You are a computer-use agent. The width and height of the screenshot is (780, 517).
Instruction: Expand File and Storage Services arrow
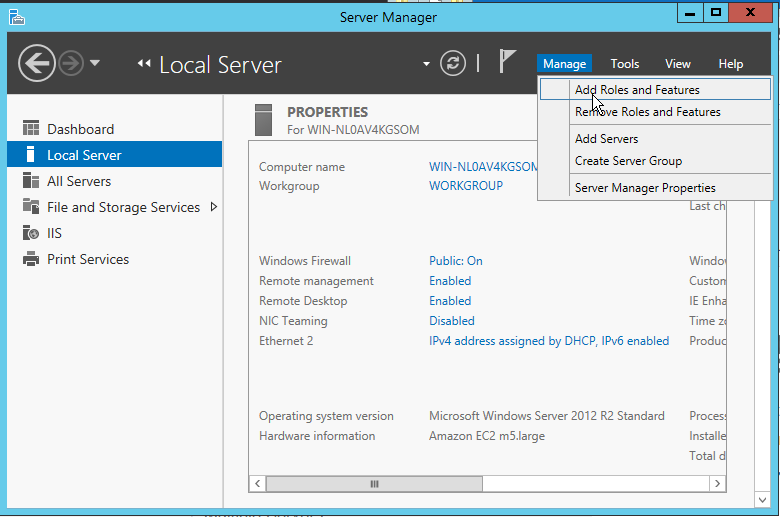(213, 207)
